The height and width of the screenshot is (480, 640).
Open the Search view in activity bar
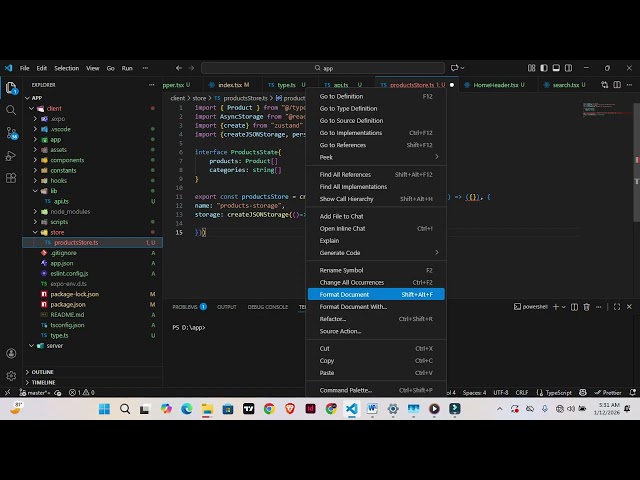coord(11,110)
